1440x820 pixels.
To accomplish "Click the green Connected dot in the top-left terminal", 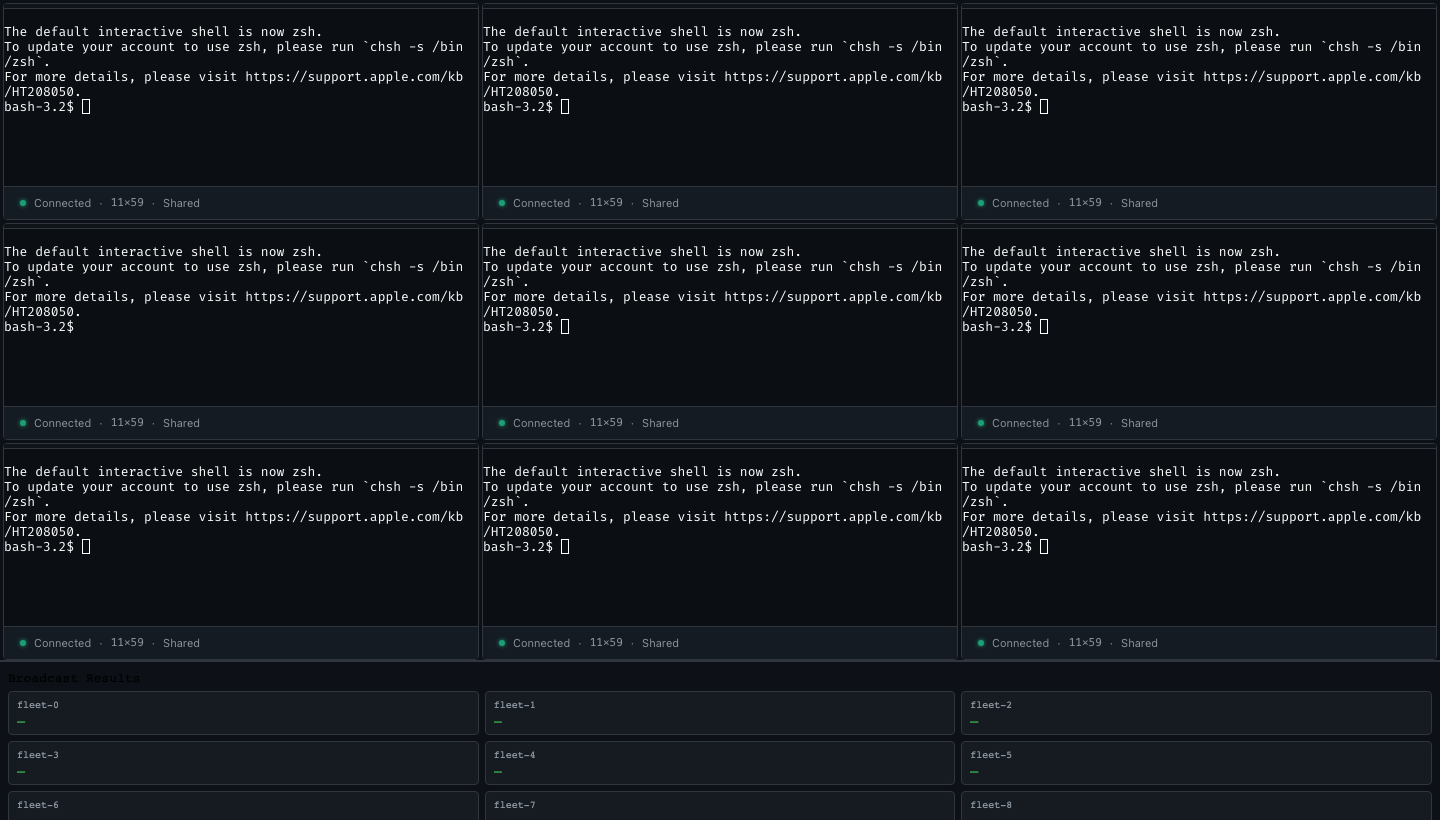I will (23, 203).
